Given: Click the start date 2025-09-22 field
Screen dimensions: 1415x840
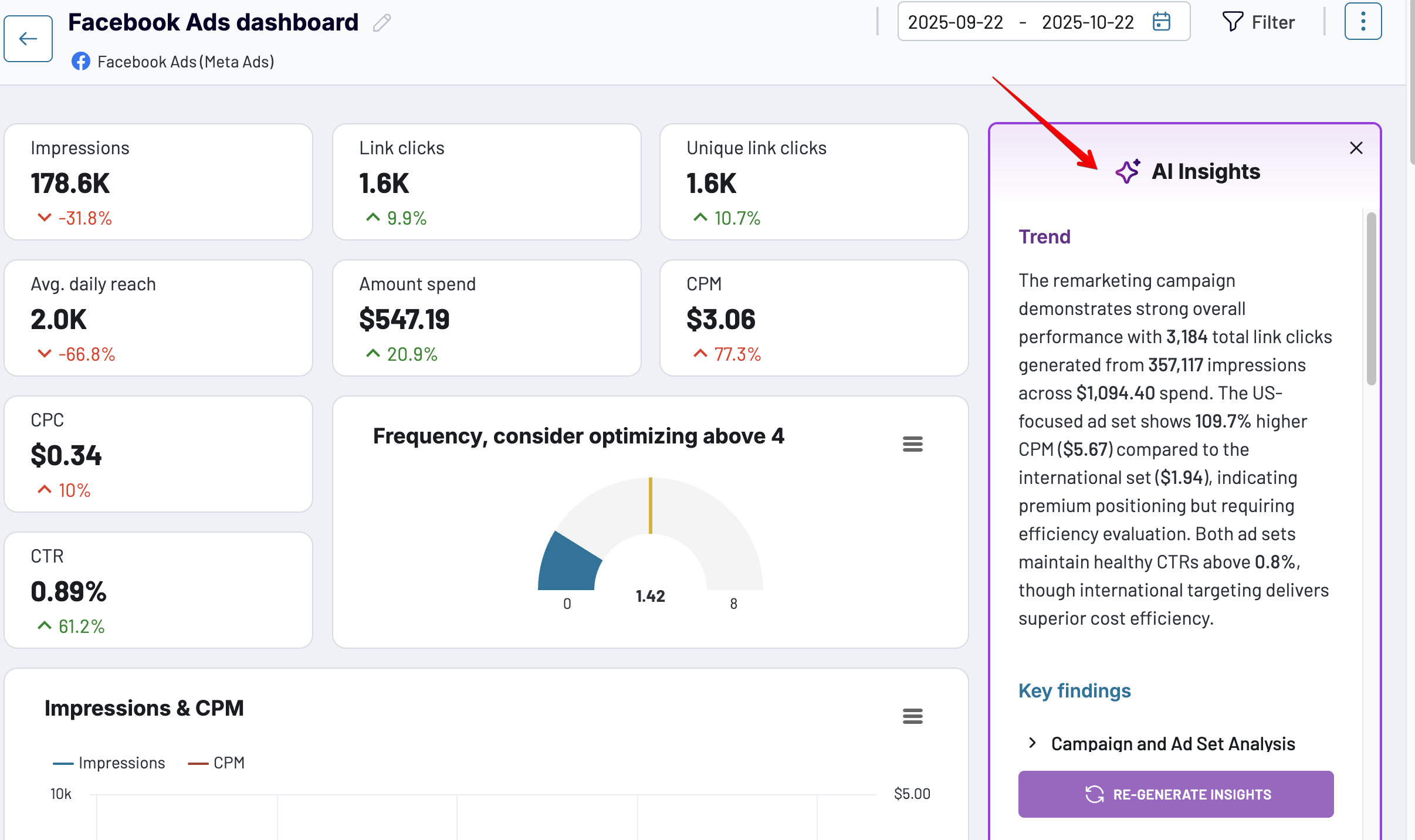Looking at the screenshot, I should pos(955,22).
